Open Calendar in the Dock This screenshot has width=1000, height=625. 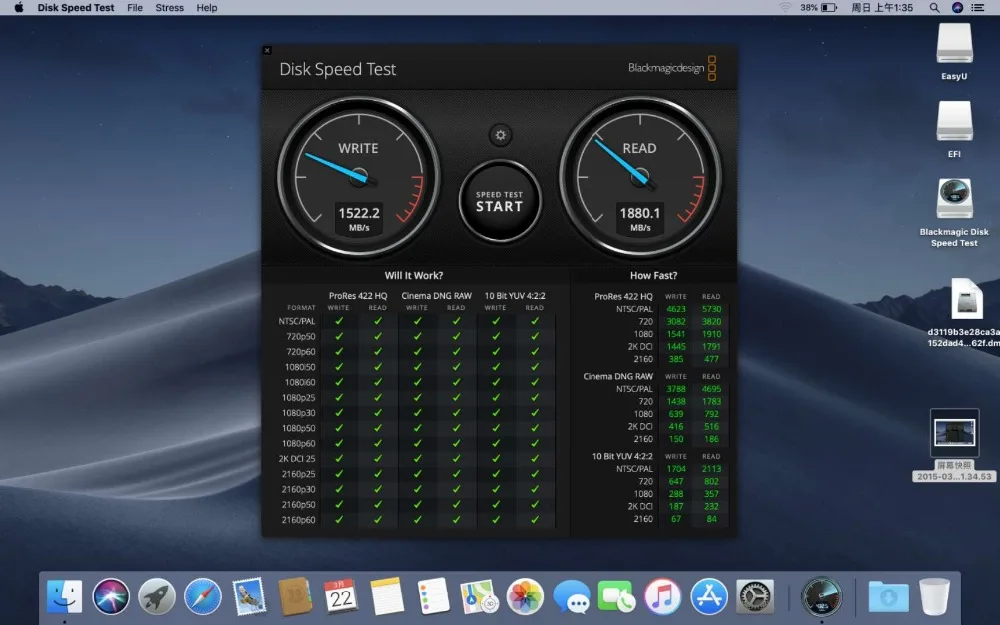pos(341,598)
